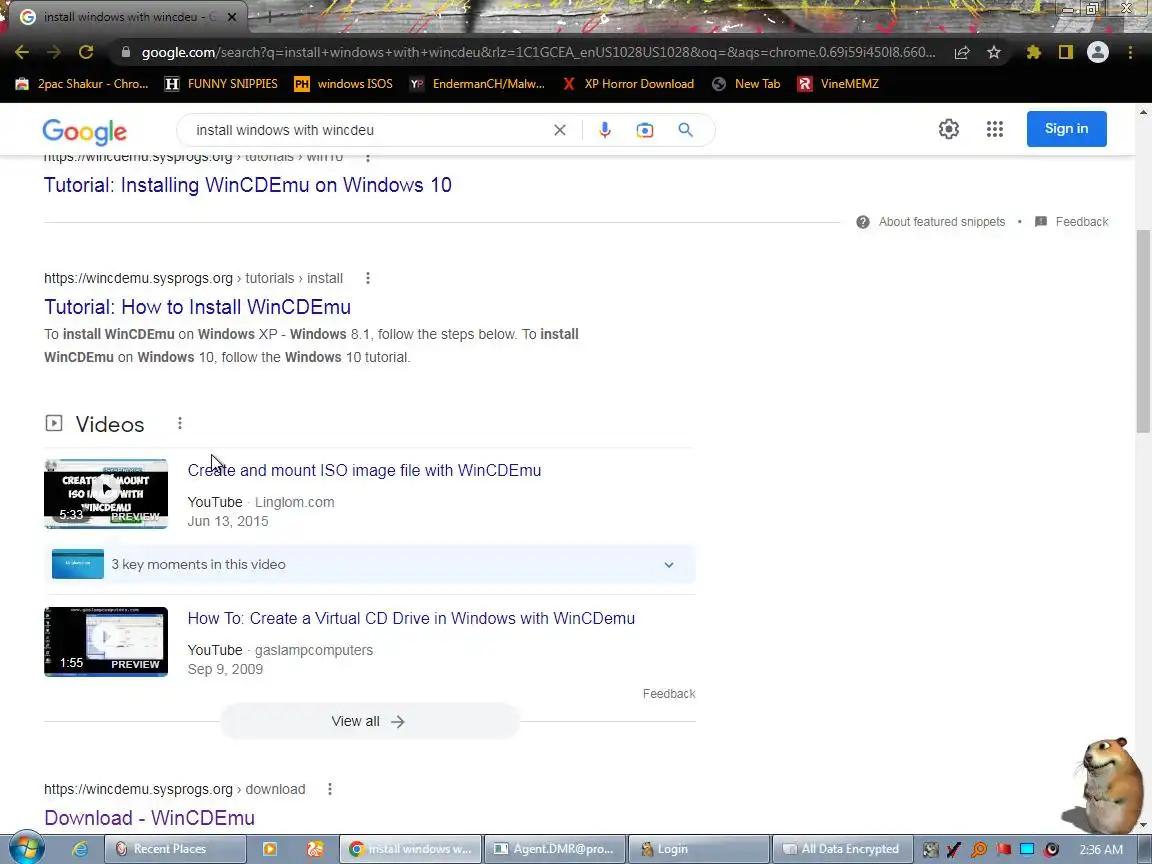Viewport: 1152px width, 864px height.
Task: Toggle the Chrome side panel icon
Action: [1065, 52]
